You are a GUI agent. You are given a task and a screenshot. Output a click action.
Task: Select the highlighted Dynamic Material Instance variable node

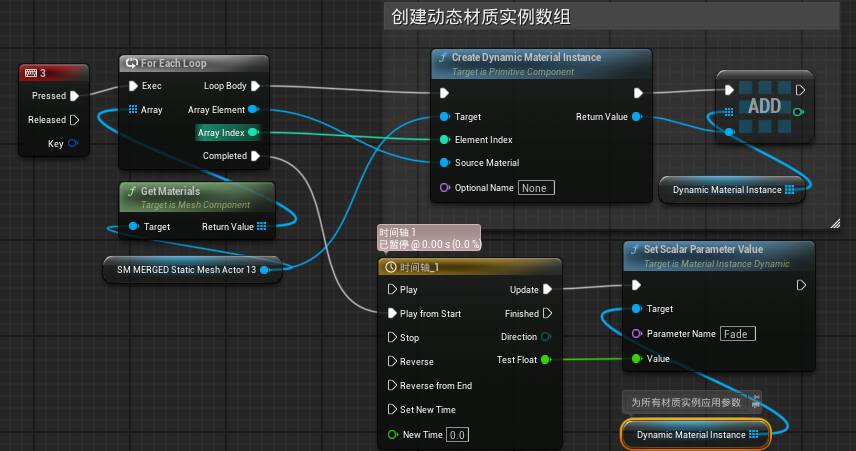pyautogui.click(x=695, y=435)
